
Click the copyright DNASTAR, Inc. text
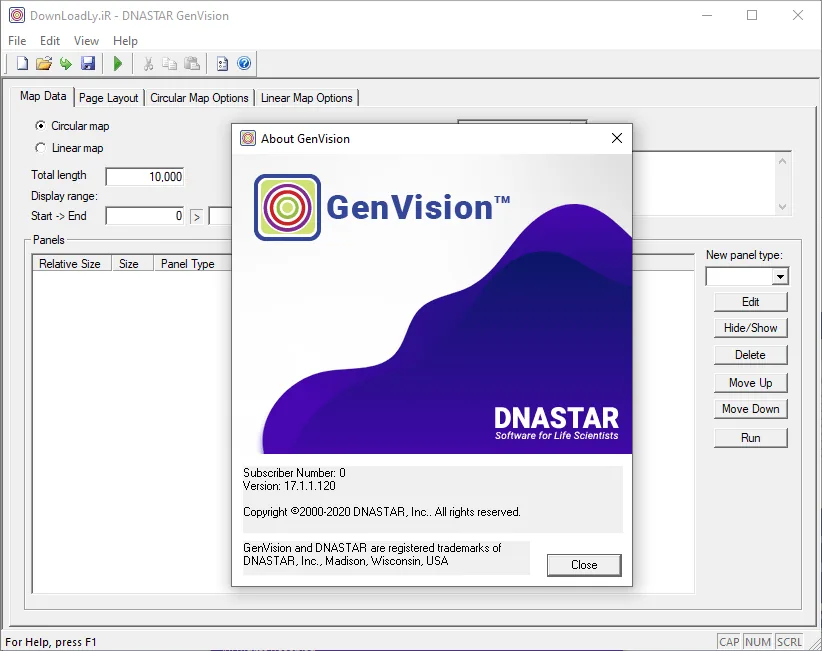[x=382, y=512]
